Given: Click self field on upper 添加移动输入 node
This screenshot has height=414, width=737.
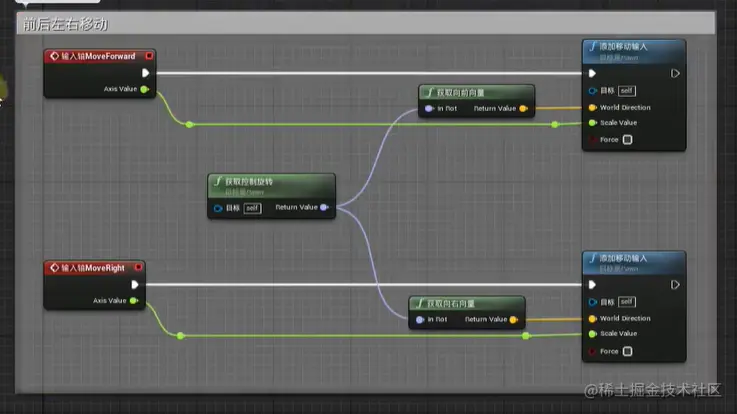Looking at the screenshot, I should pyautogui.click(x=627, y=91).
